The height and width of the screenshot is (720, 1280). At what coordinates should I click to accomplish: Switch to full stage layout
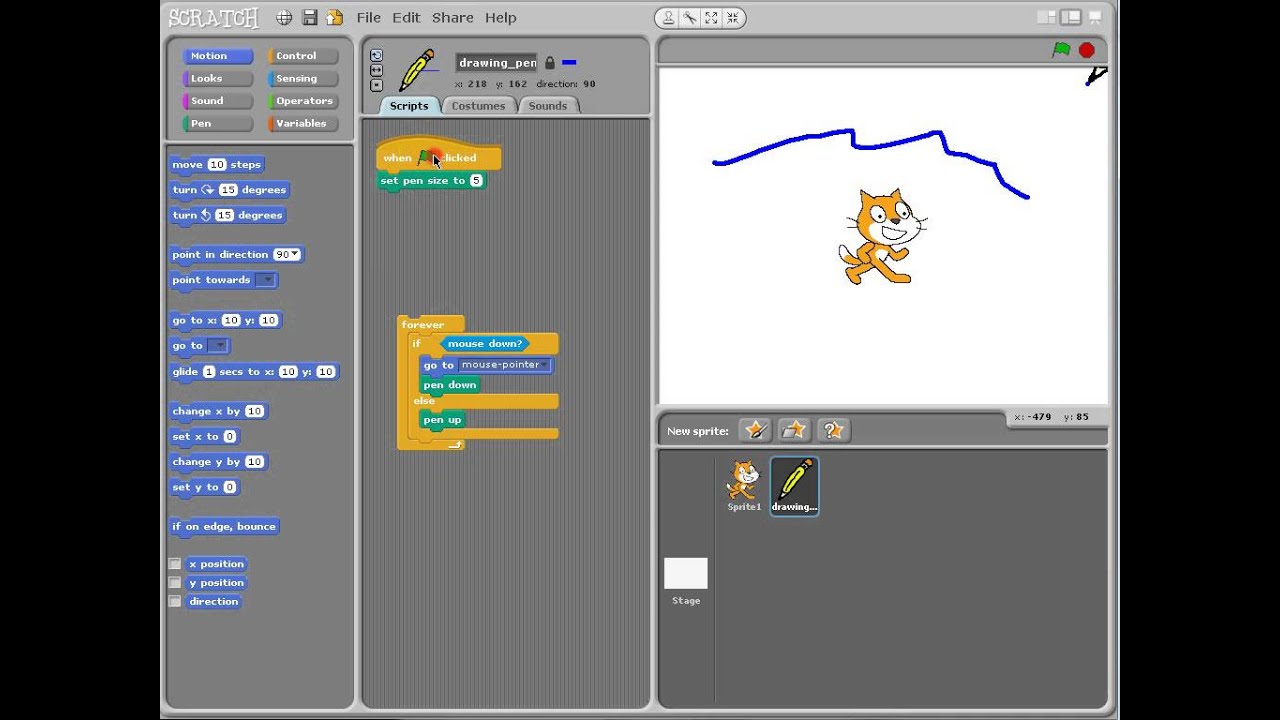pyautogui.click(x=1071, y=17)
